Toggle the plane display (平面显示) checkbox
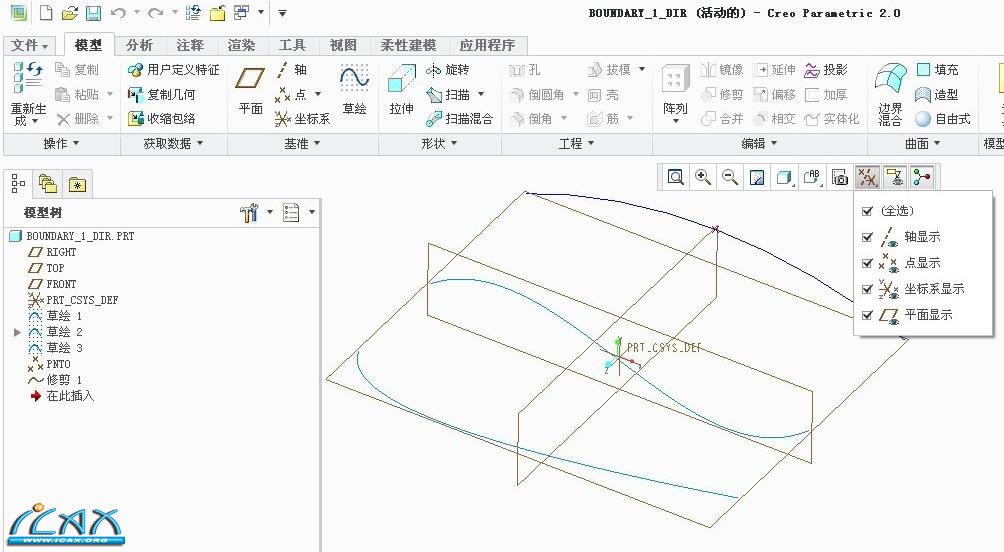1004x552 pixels. (x=867, y=315)
